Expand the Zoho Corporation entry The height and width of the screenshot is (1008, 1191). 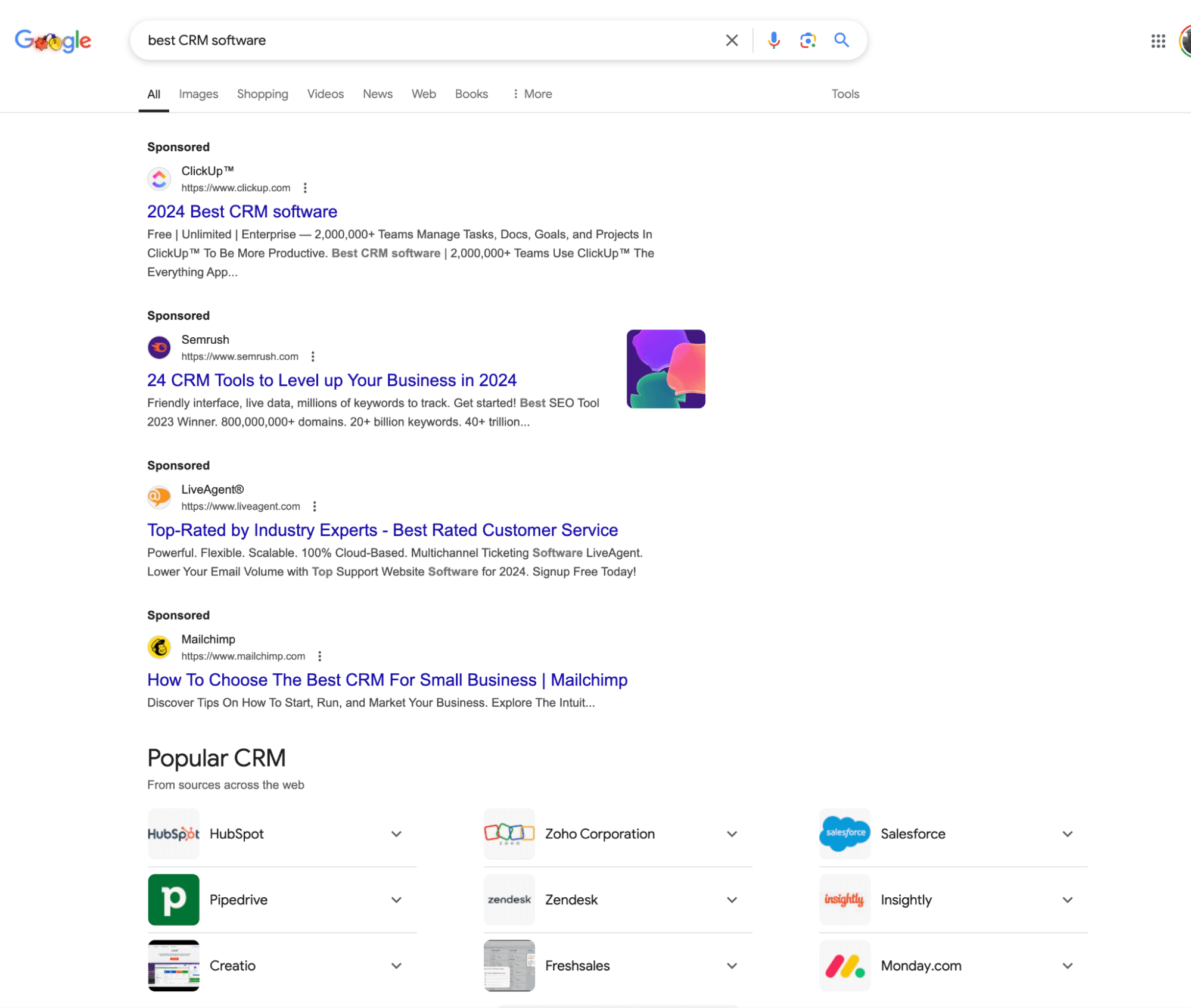(x=731, y=834)
